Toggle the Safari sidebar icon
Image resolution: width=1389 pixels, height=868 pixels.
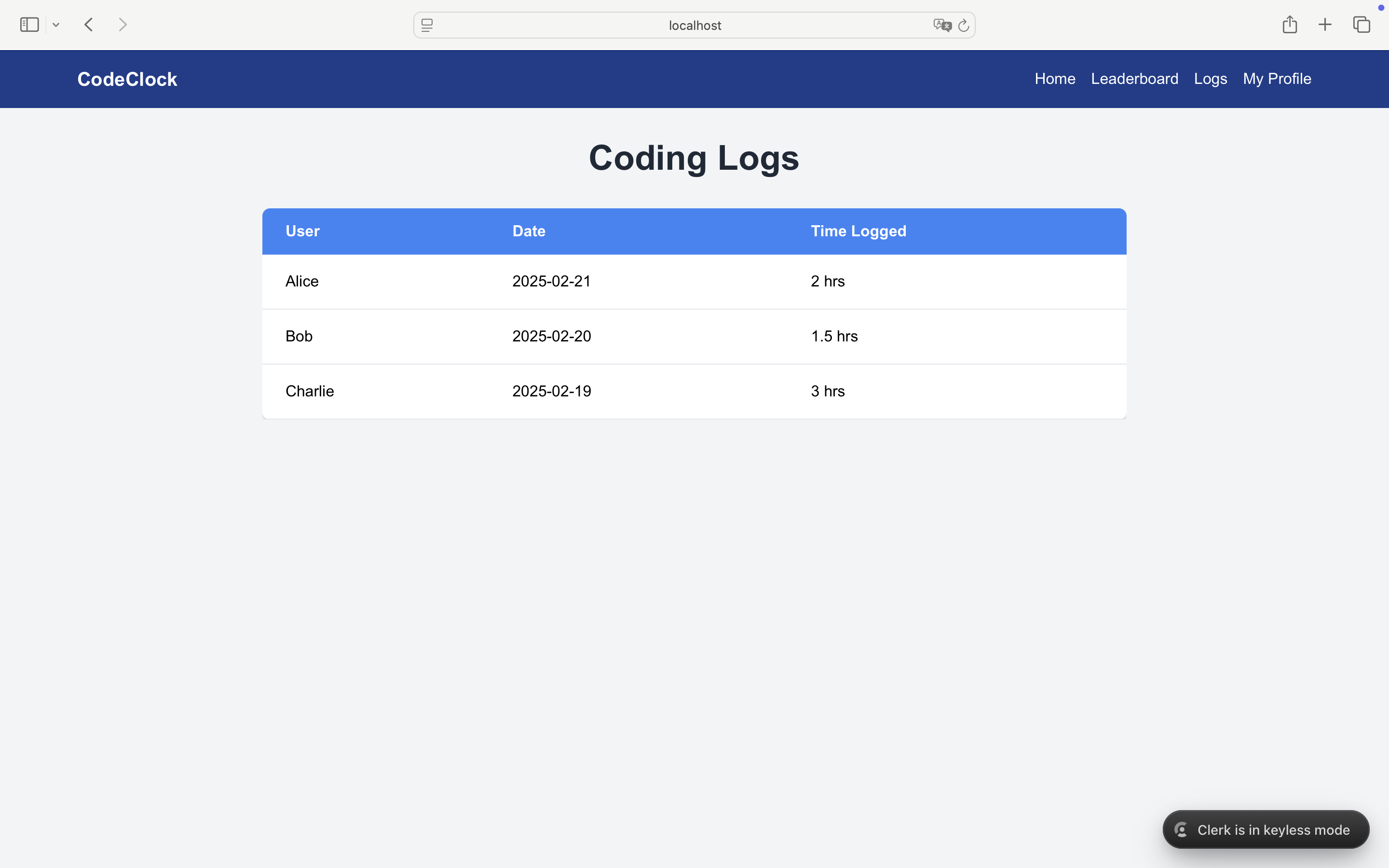tap(29, 25)
